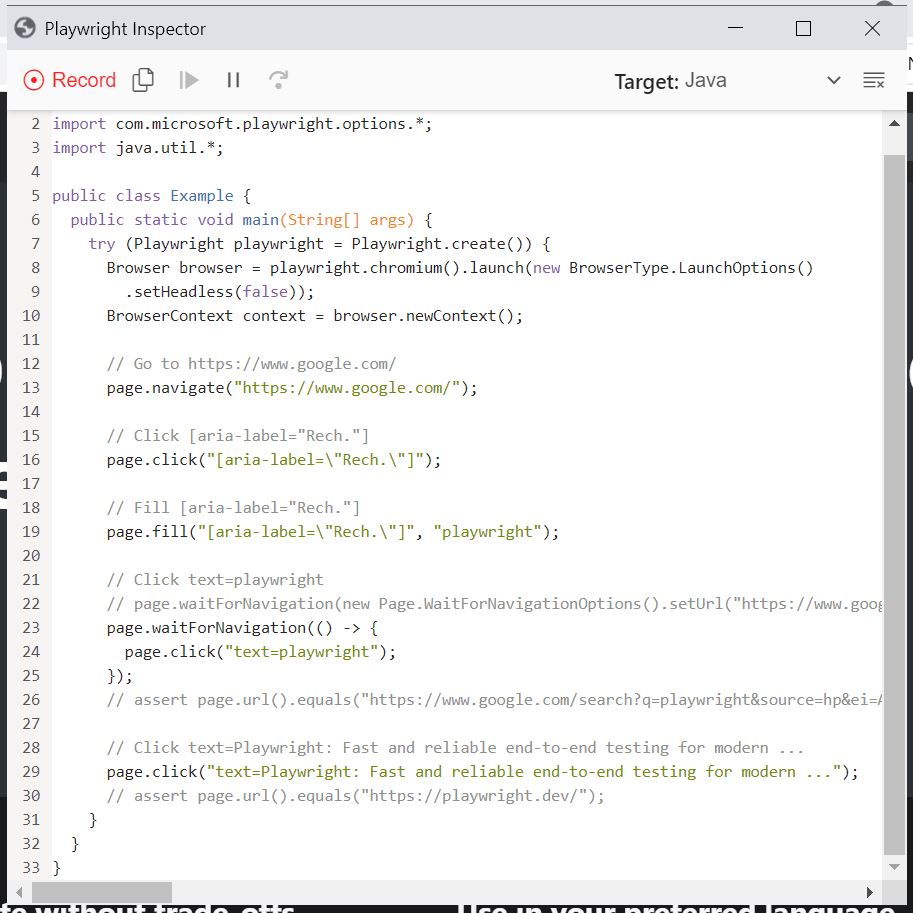Screen dimensions: 913x913
Task: Click the Step over icon
Action: pyautogui.click(x=278, y=80)
